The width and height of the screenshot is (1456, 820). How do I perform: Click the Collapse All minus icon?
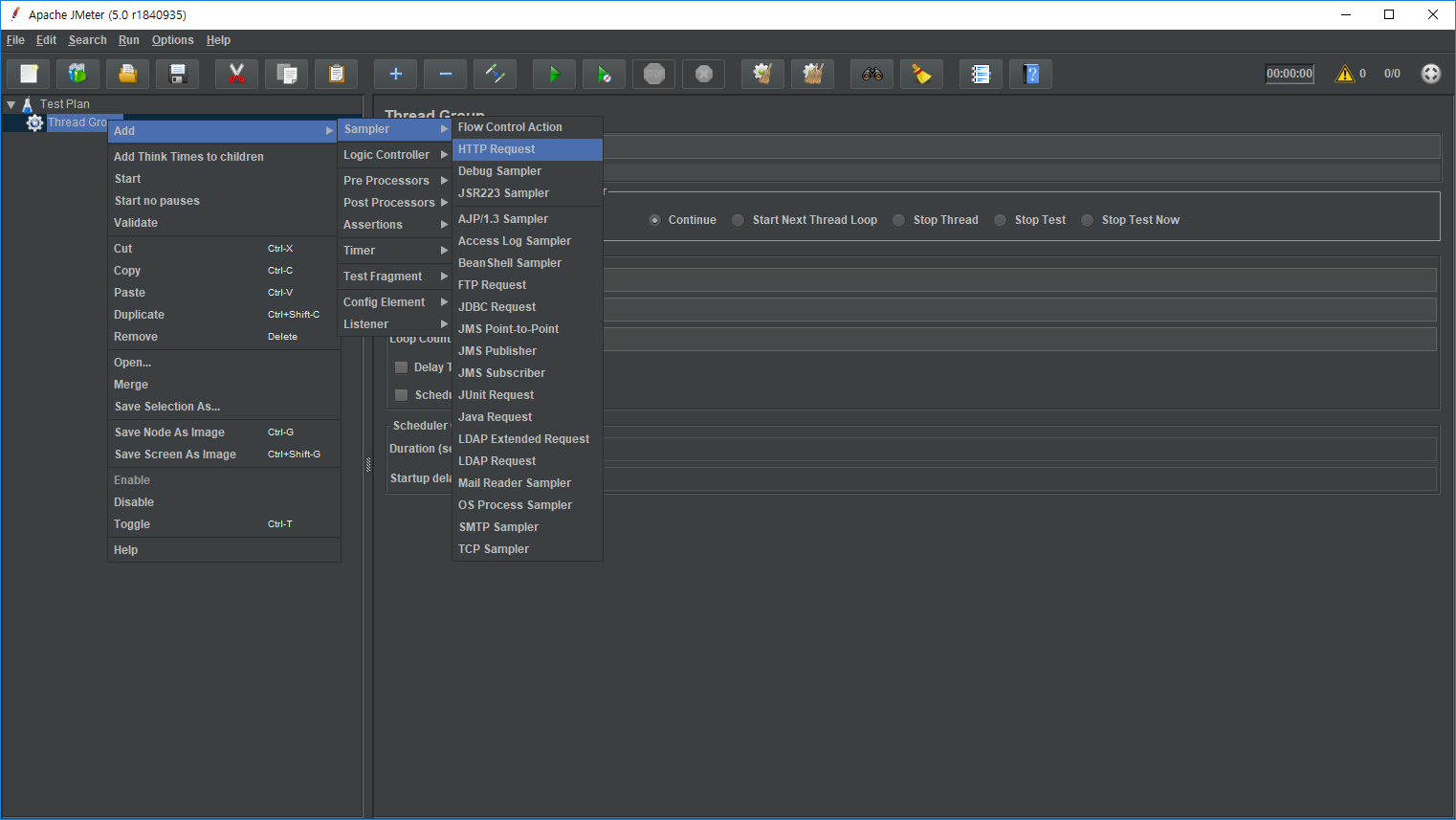[445, 74]
